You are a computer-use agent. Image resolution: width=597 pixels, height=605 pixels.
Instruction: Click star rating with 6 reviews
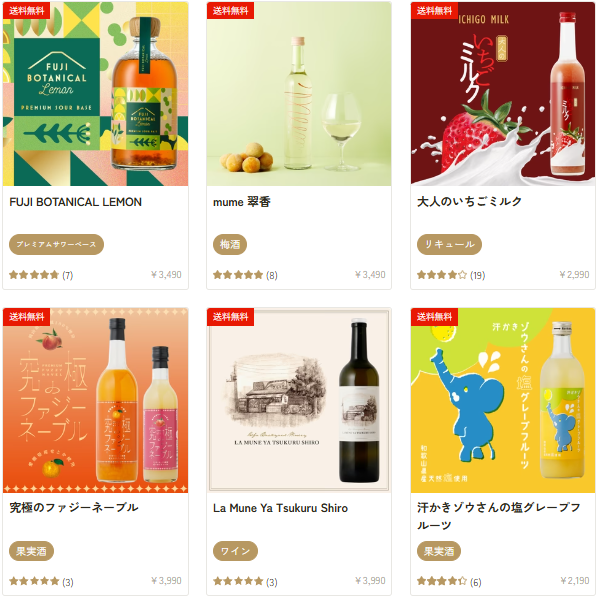[449, 581]
